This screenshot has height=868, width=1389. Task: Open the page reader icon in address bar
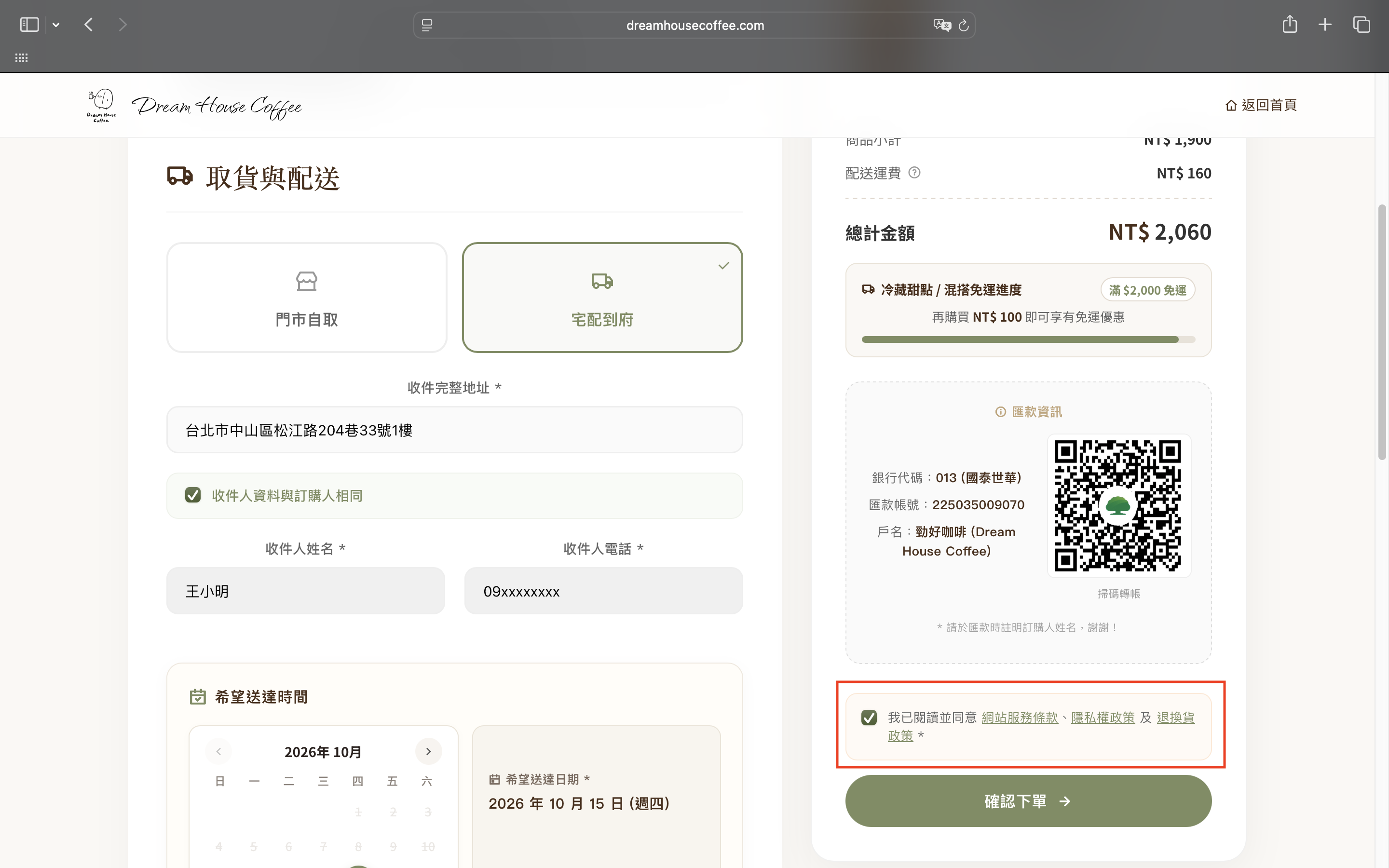click(x=427, y=25)
